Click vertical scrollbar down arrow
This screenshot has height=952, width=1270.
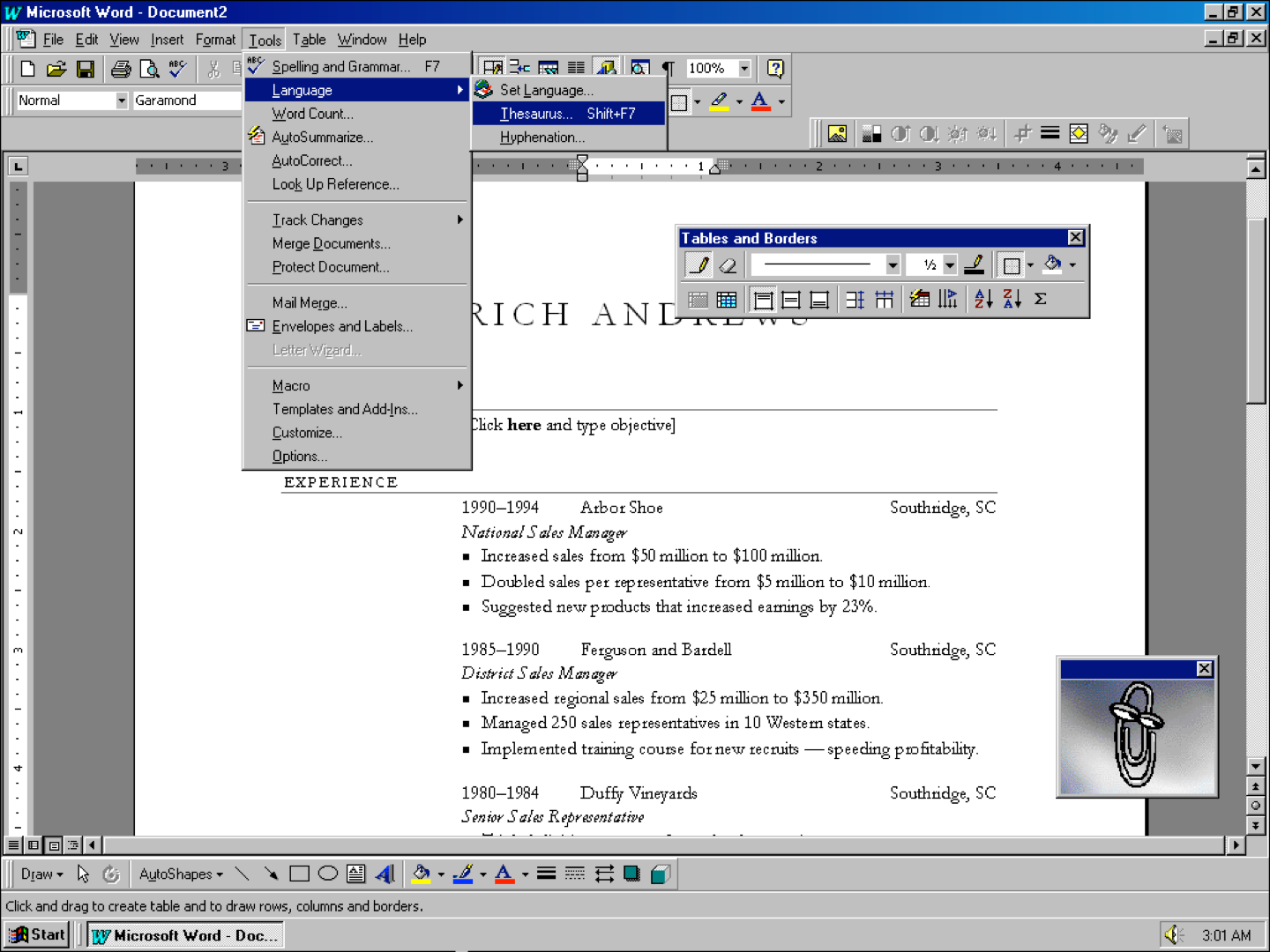pyautogui.click(x=1256, y=766)
